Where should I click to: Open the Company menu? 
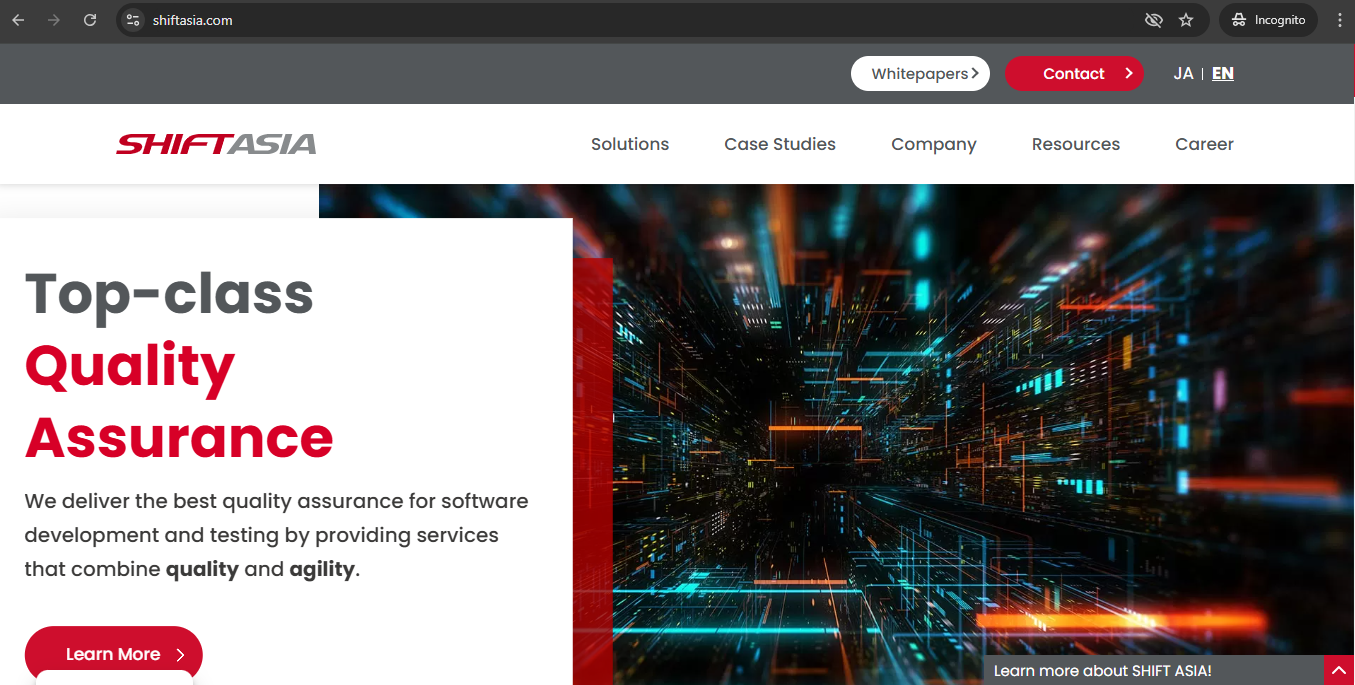click(x=934, y=145)
